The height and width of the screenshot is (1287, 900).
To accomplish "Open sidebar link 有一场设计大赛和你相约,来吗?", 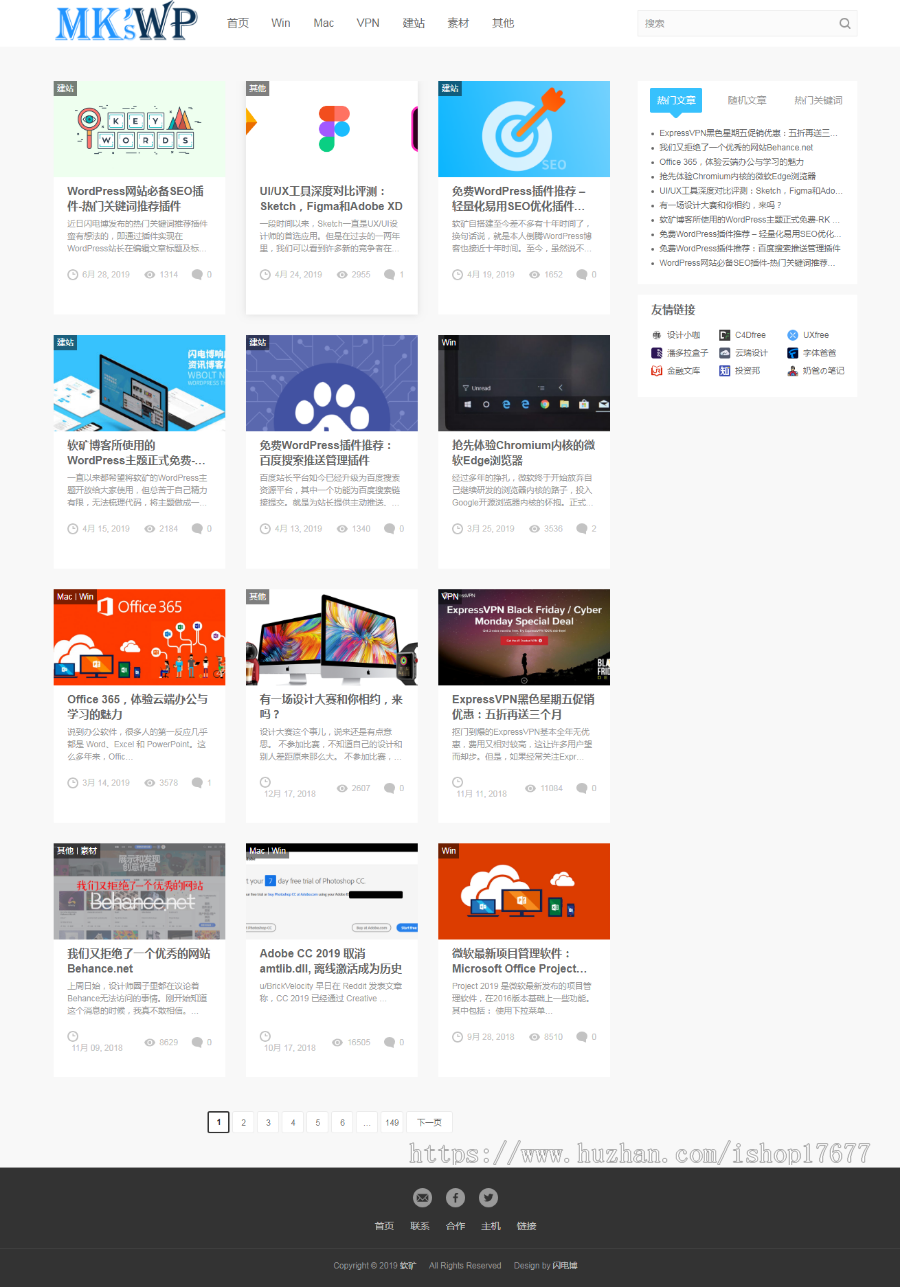I will (x=720, y=205).
